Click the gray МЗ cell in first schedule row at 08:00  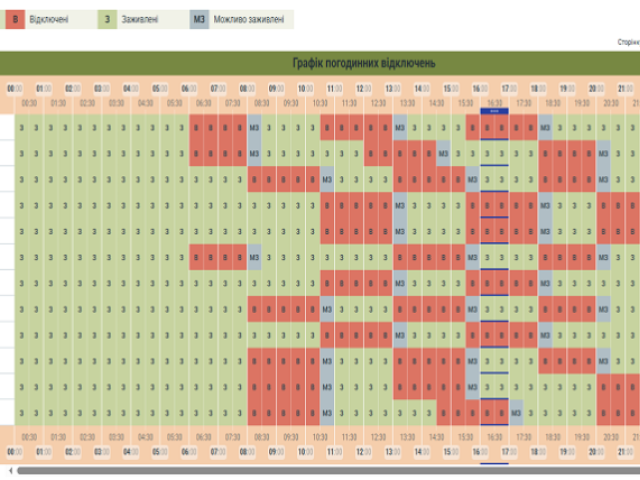(x=255, y=128)
